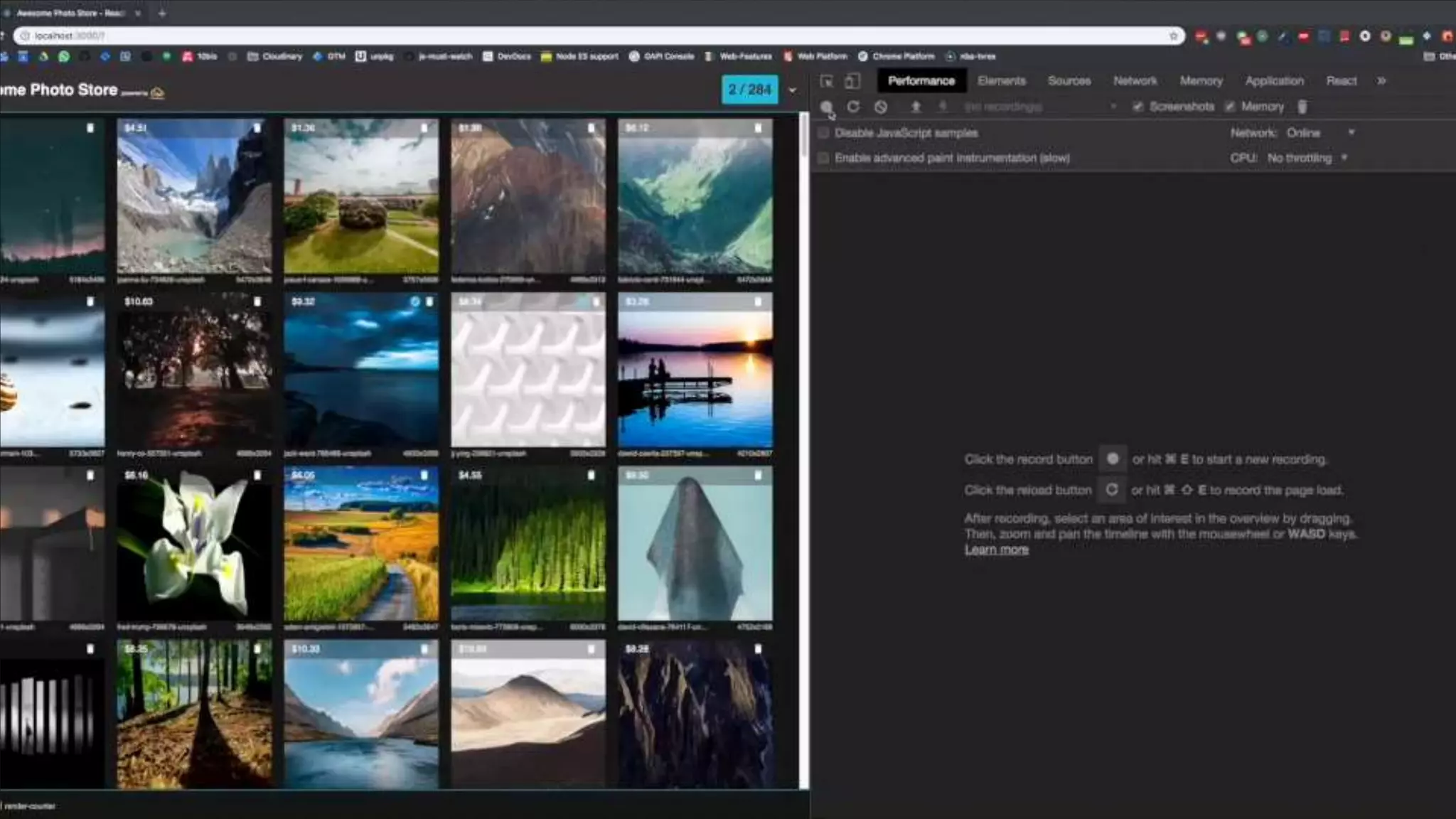
Task: Load a profile with the upload arrow
Action: 916,107
